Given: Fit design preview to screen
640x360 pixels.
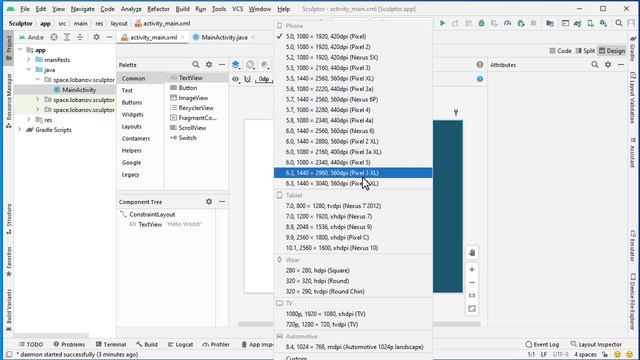Looking at the screenshot, I should point(472,309).
